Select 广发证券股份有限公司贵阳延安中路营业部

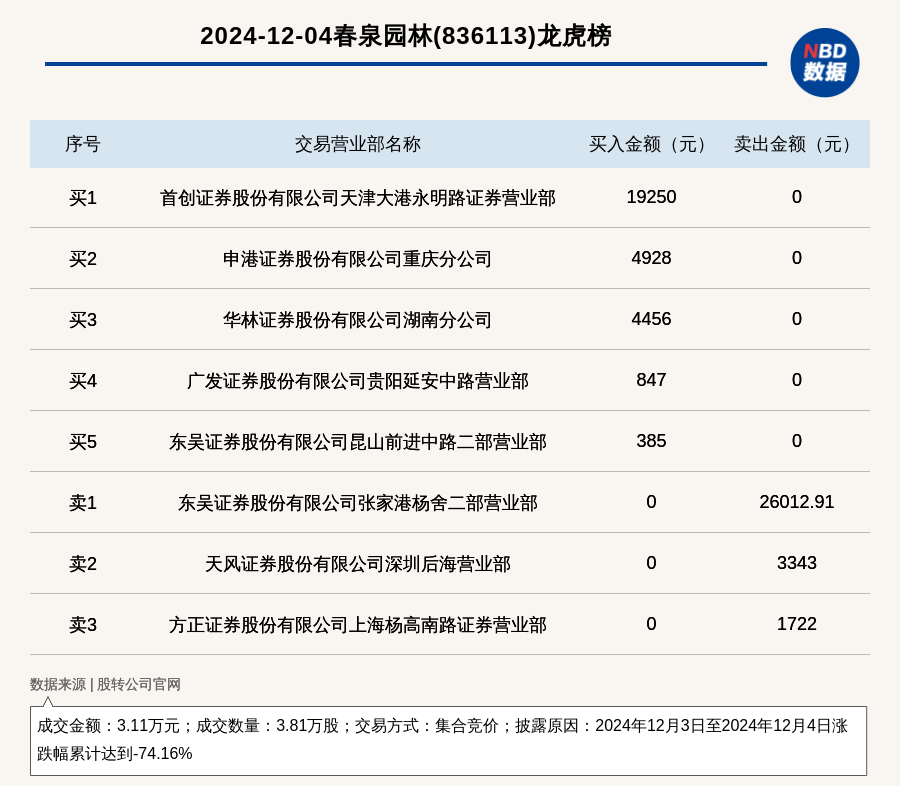(358, 381)
